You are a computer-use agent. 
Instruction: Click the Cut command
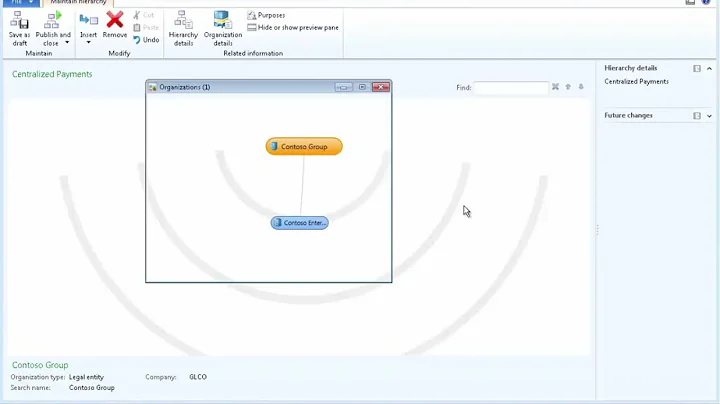click(143, 15)
